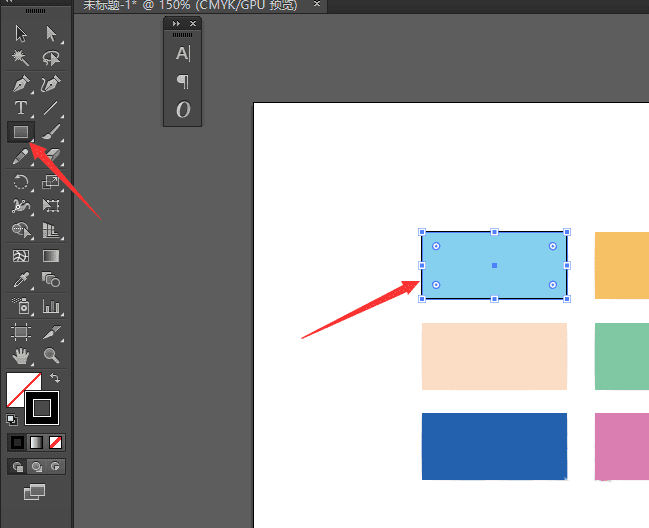Image resolution: width=649 pixels, height=528 pixels.
Task: Select the Pen tool
Action: click(21, 84)
